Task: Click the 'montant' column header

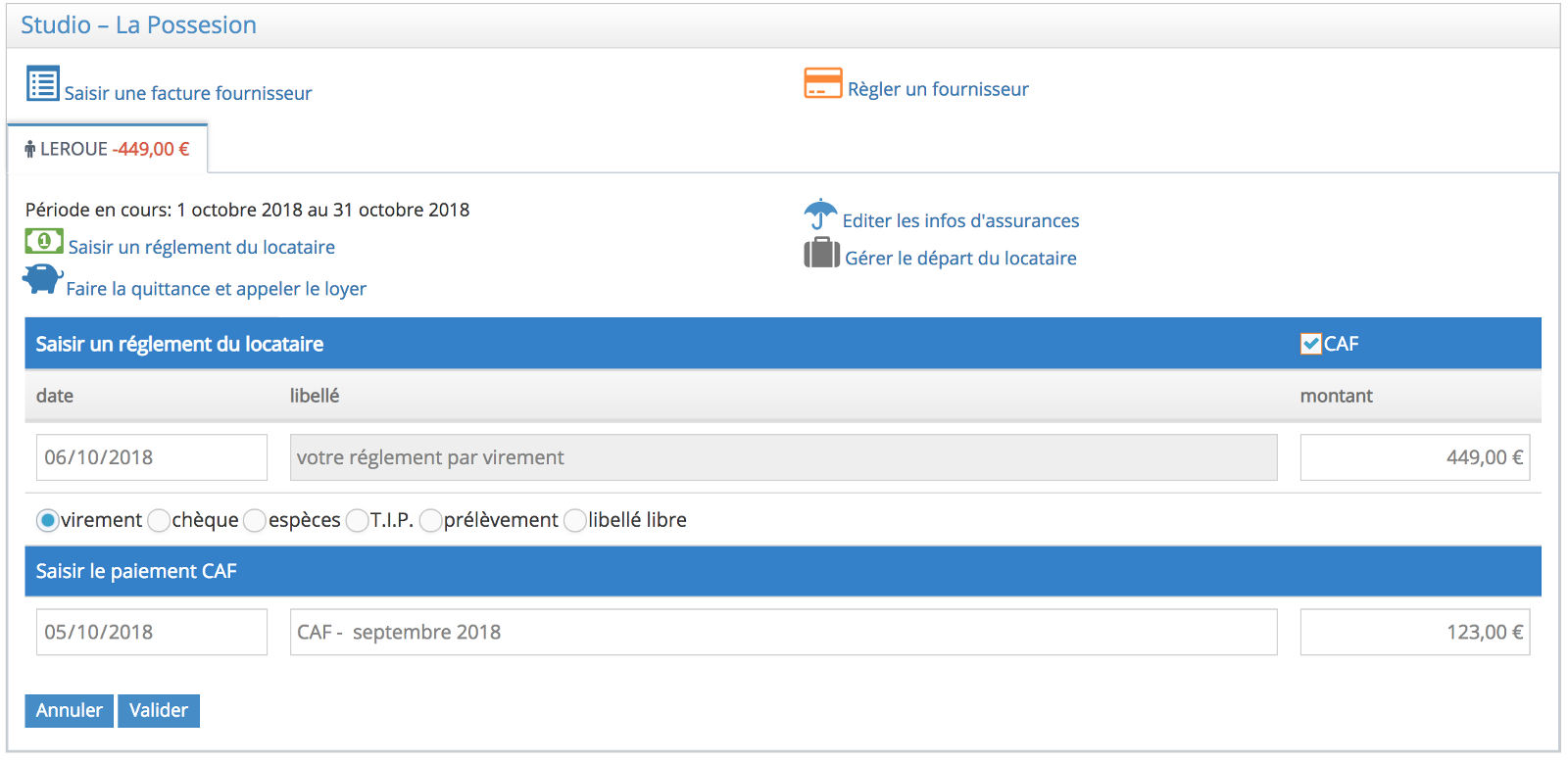Action: point(1336,396)
